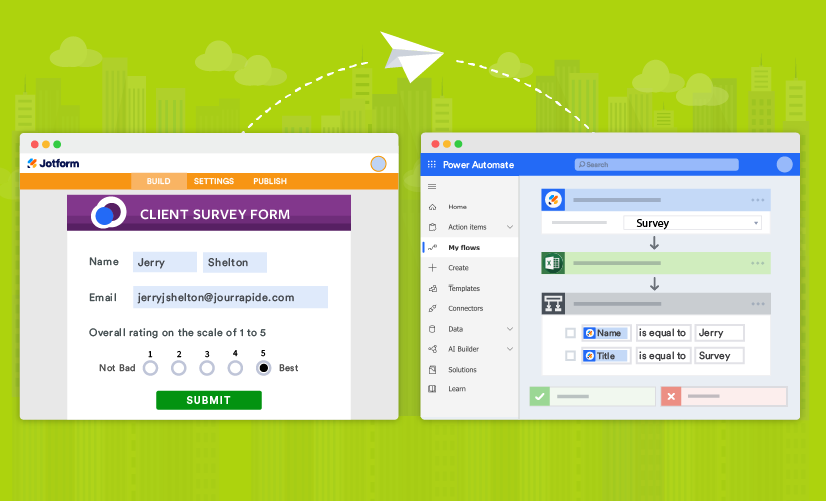
Task: Open the Condition step ellipsis menu
Action: 758,303
